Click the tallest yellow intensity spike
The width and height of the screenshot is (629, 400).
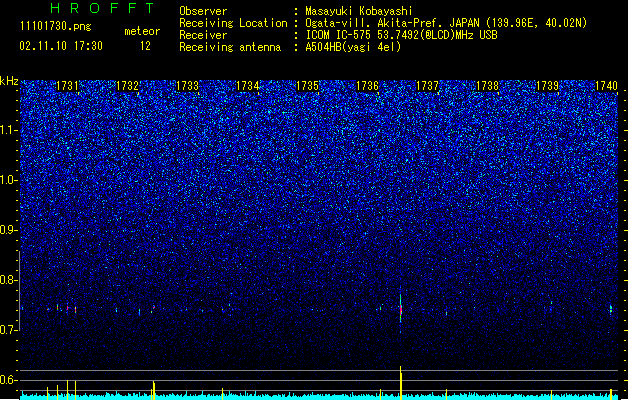(400, 382)
